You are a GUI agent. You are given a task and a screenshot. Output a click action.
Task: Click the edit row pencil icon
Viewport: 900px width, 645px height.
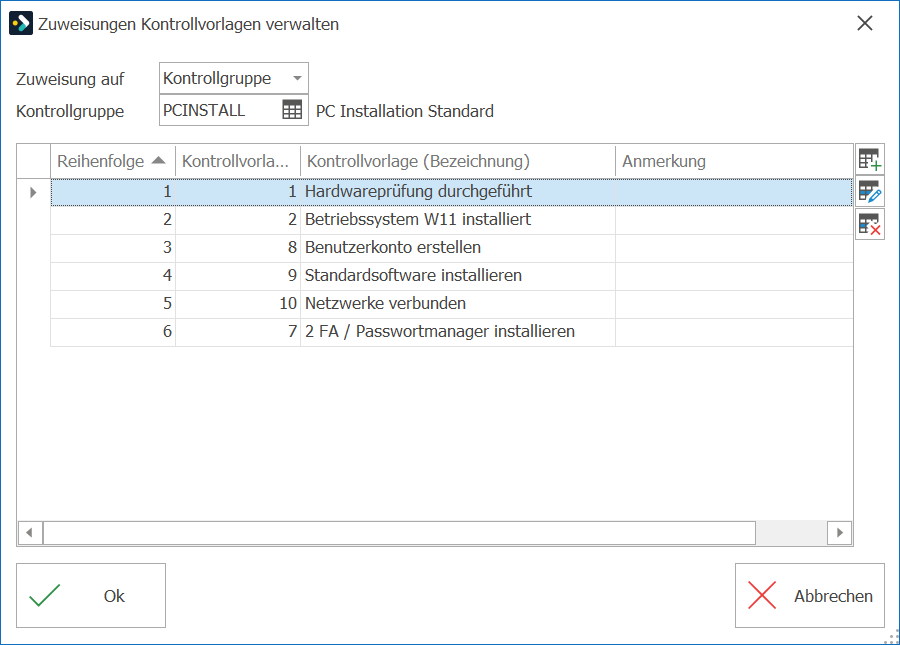pyautogui.click(x=870, y=192)
